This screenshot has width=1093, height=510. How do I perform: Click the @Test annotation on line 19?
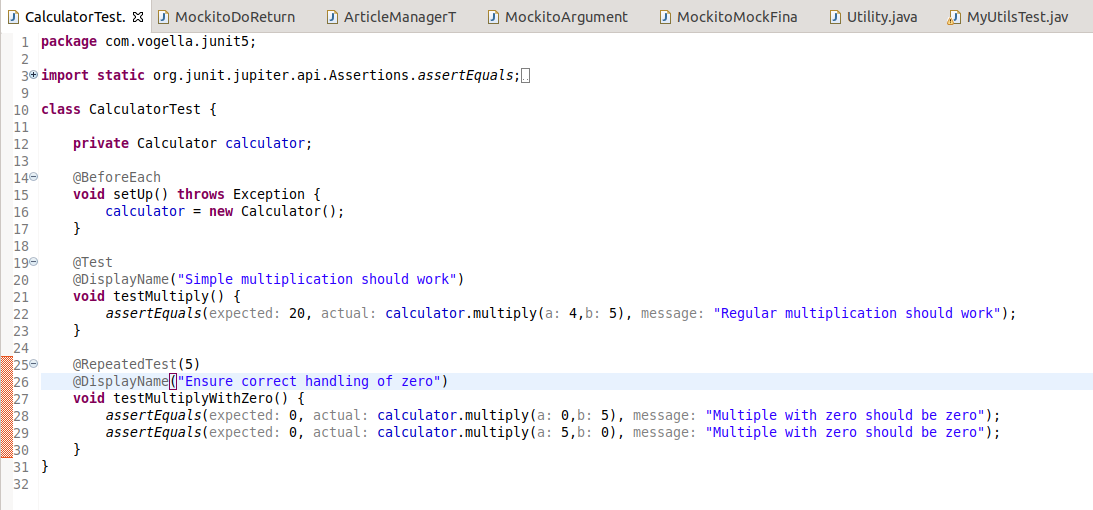tap(93, 263)
